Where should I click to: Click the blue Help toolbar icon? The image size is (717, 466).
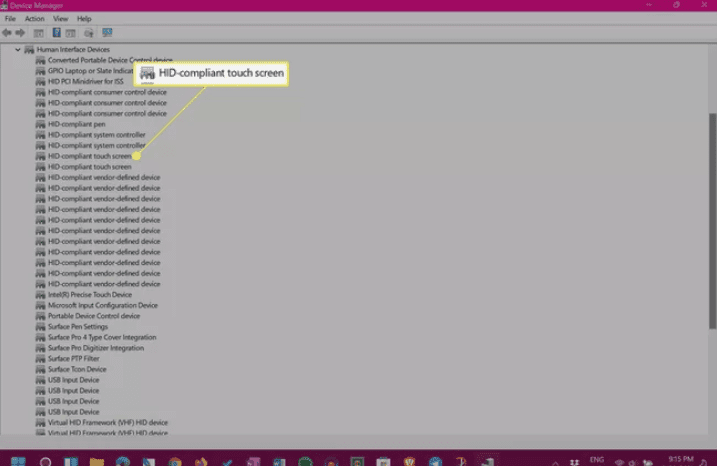tap(56, 32)
